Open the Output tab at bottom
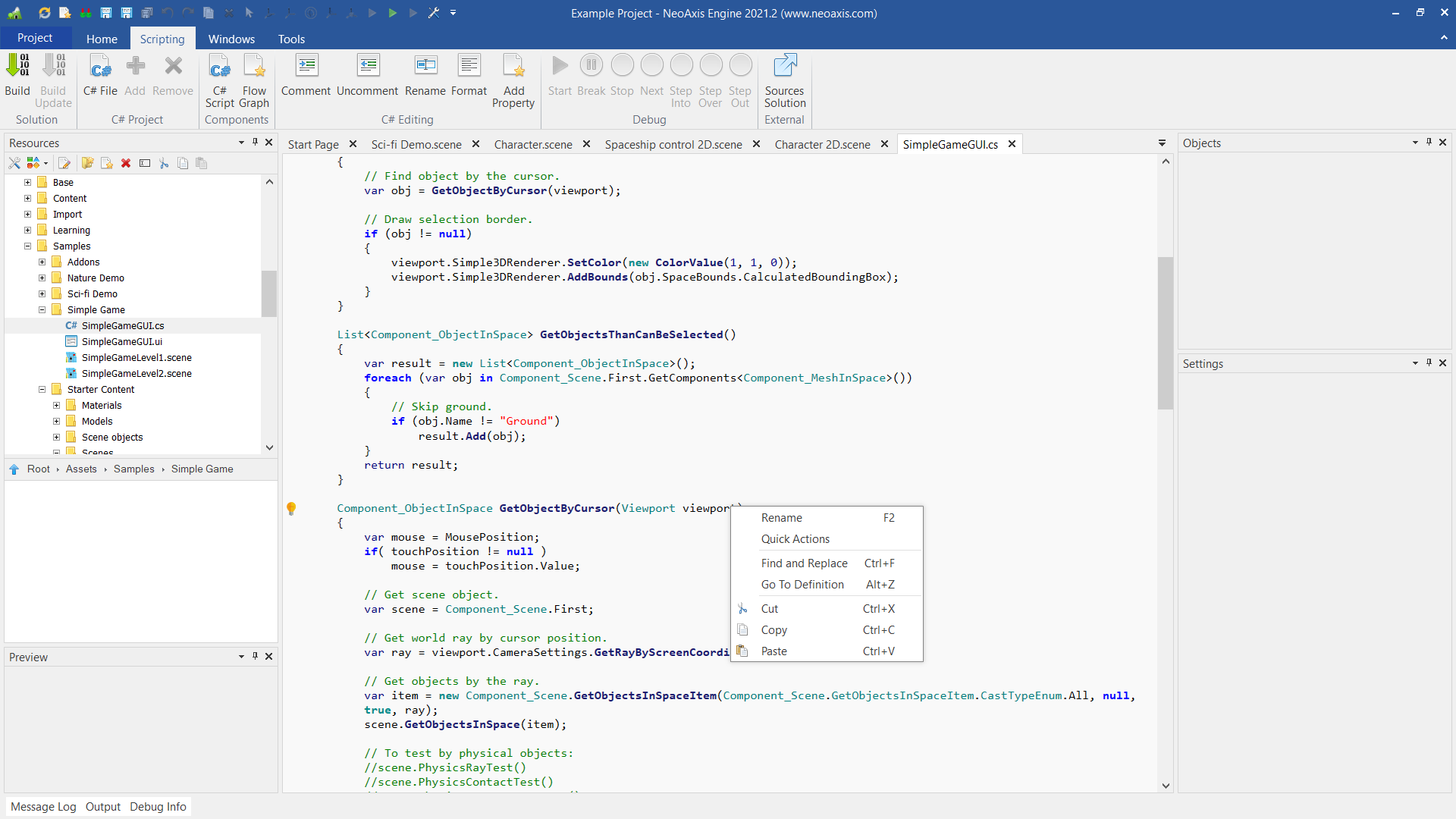This screenshot has height=819, width=1456. coord(103,807)
